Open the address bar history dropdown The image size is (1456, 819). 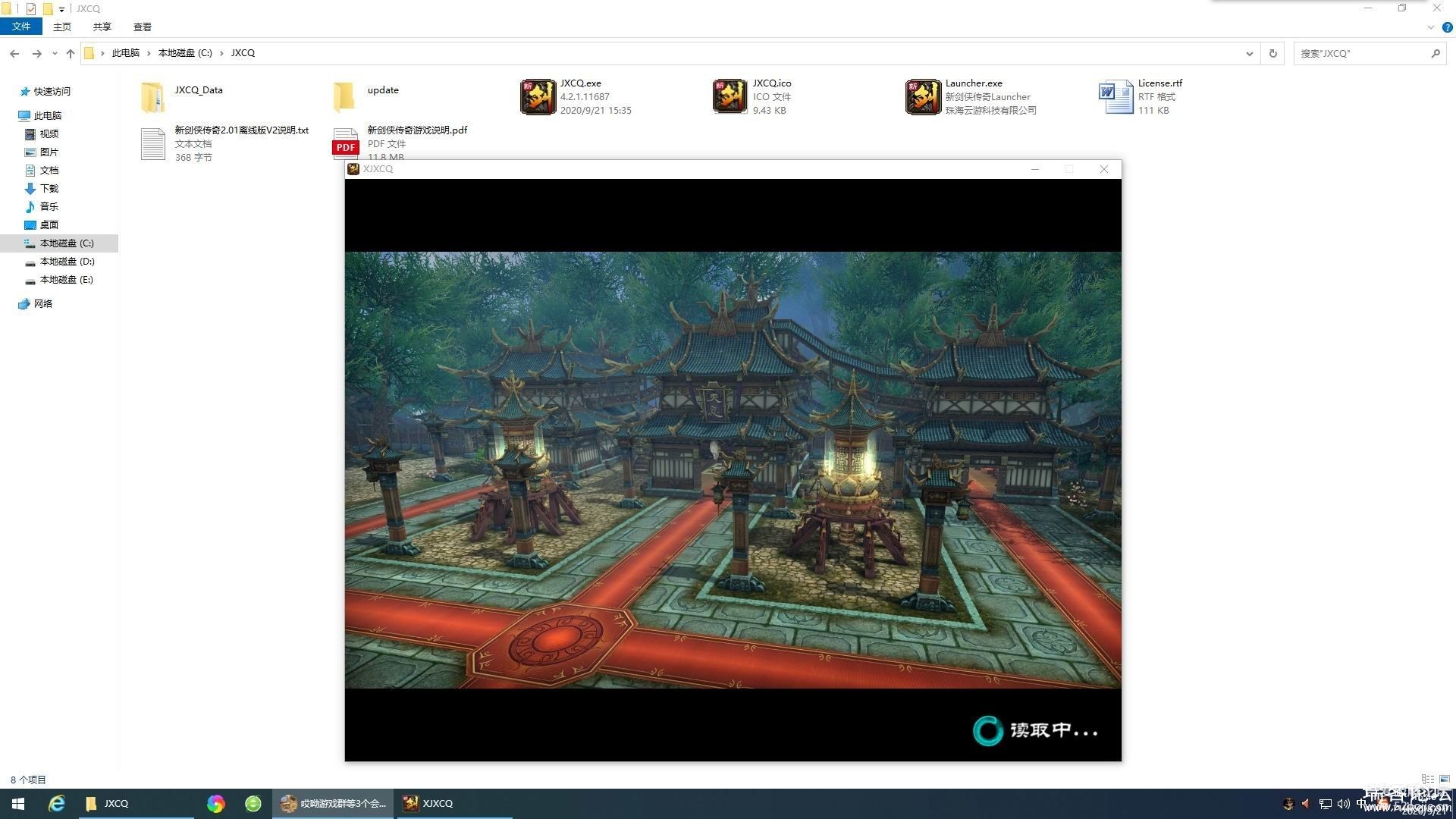click(x=1249, y=53)
